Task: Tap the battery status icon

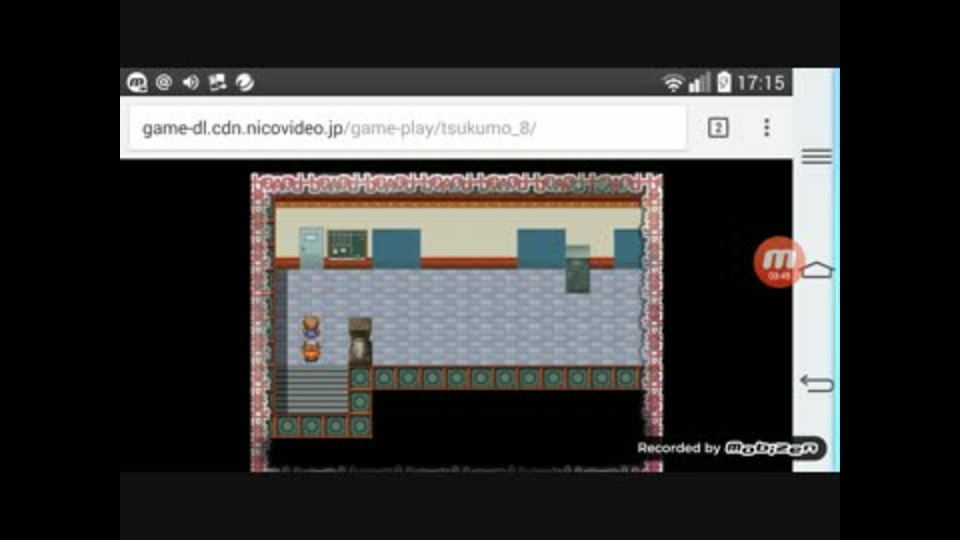Action: [x=724, y=82]
